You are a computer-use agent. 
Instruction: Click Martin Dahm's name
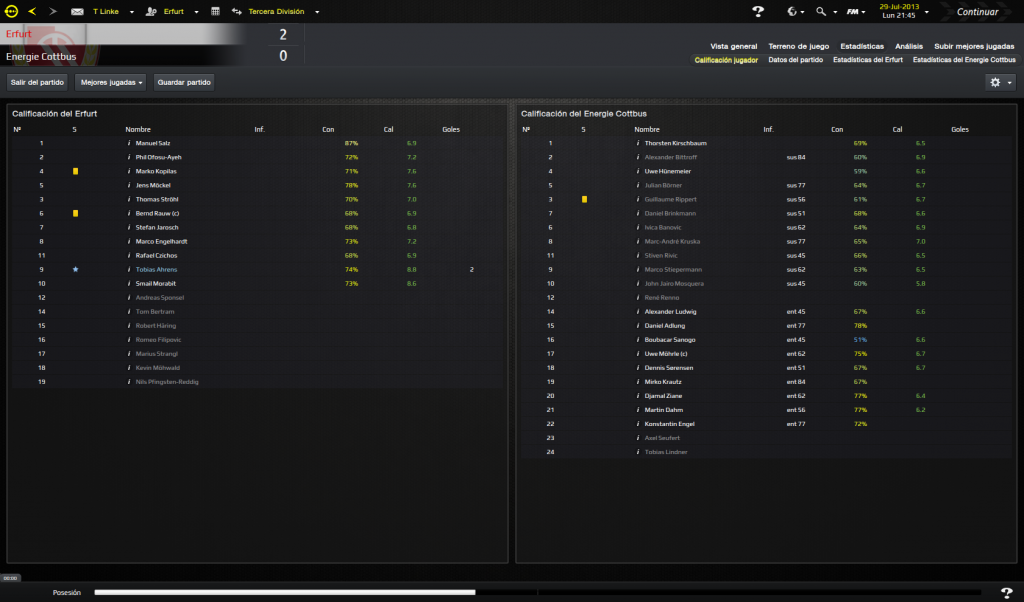pos(664,410)
